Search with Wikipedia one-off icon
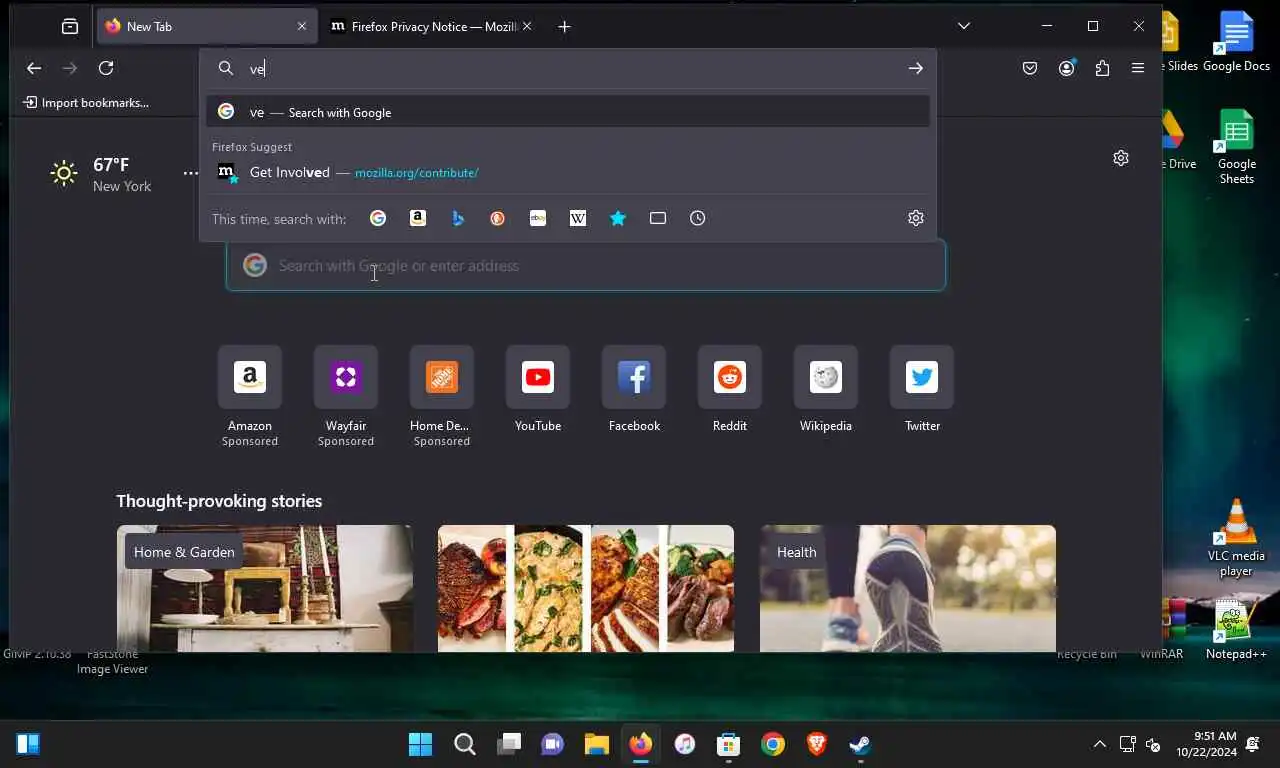Image resolution: width=1280 pixels, height=768 pixels. point(578,218)
